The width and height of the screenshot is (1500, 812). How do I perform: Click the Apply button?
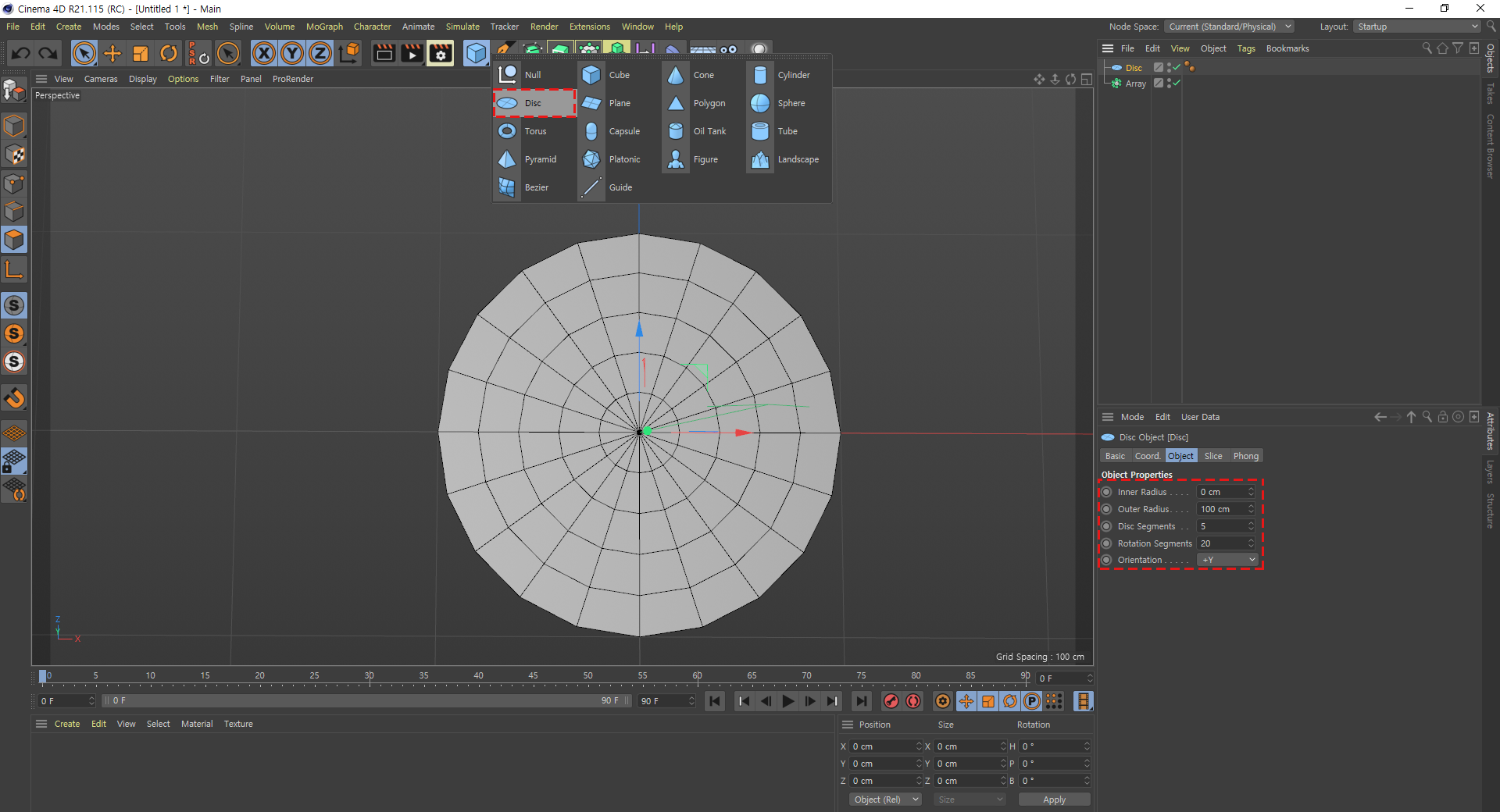1054,800
